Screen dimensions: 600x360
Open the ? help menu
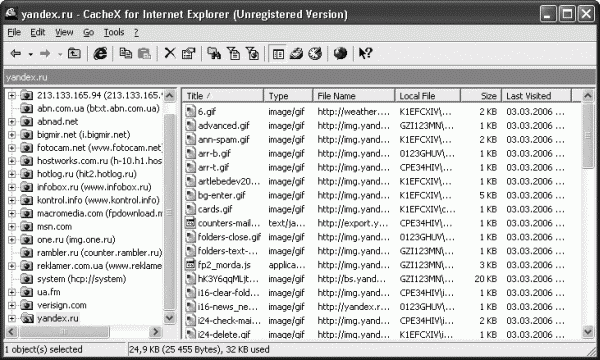[x=136, y=33]
